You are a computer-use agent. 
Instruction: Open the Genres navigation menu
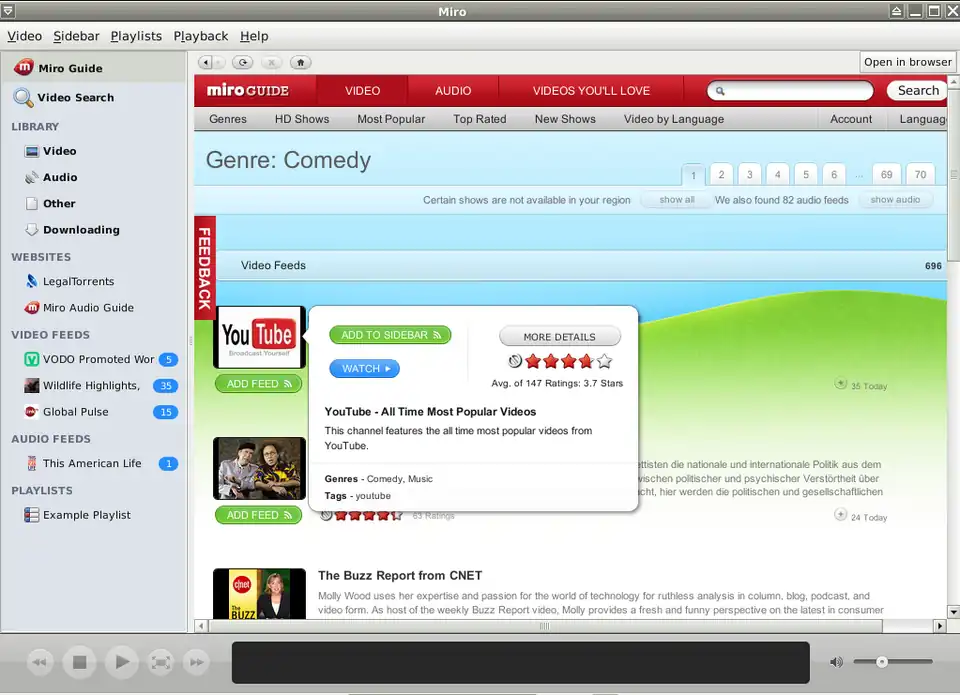click(228, 119)
